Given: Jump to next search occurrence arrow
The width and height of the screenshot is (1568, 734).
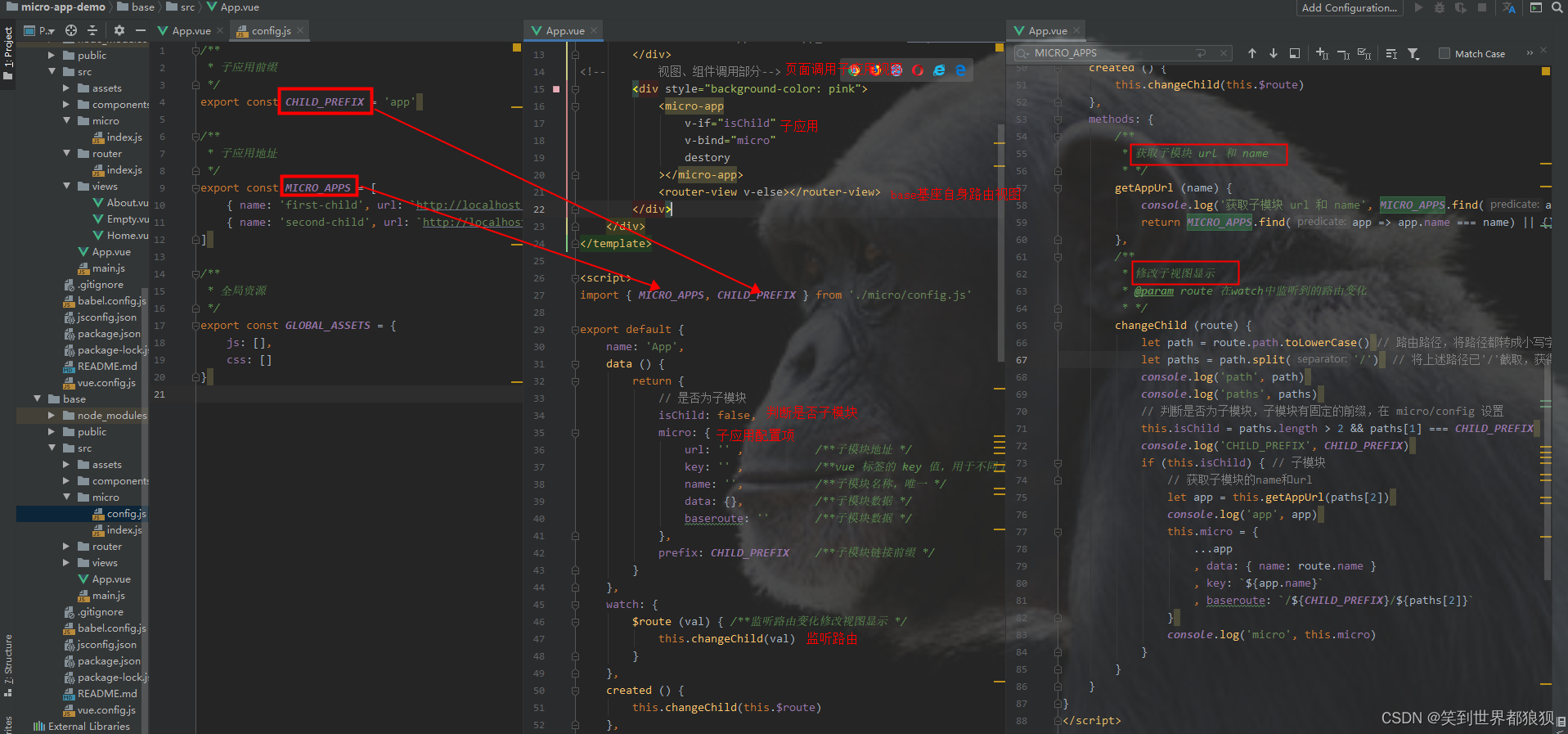Looking at the screenshot, I should (1274, 53).
